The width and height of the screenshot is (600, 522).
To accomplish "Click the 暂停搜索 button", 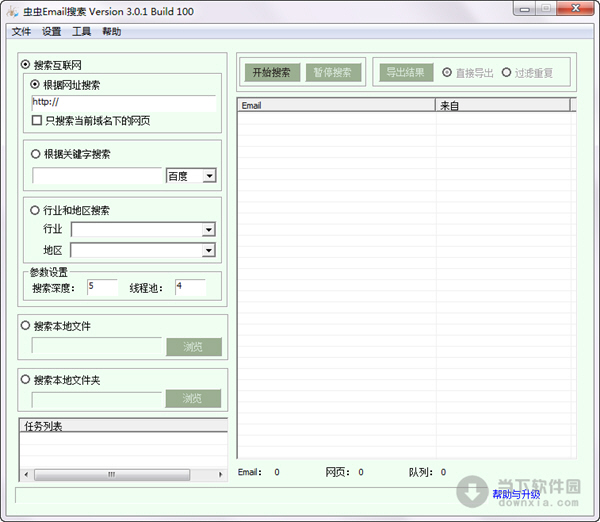I will click(x=333, y=72).
